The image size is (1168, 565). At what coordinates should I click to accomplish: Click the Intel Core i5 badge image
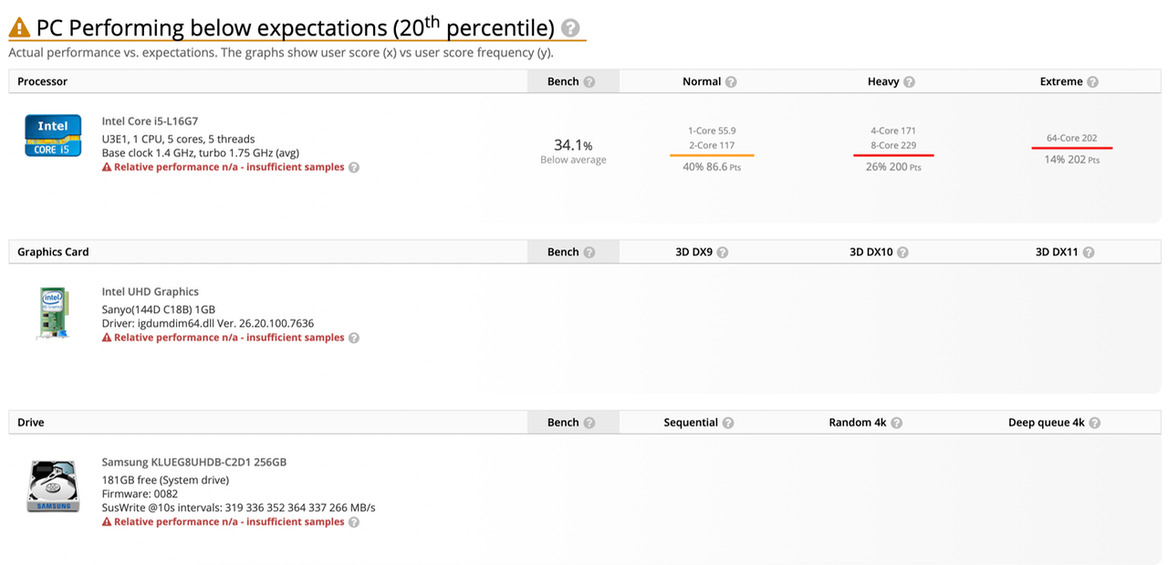point(53,135)
